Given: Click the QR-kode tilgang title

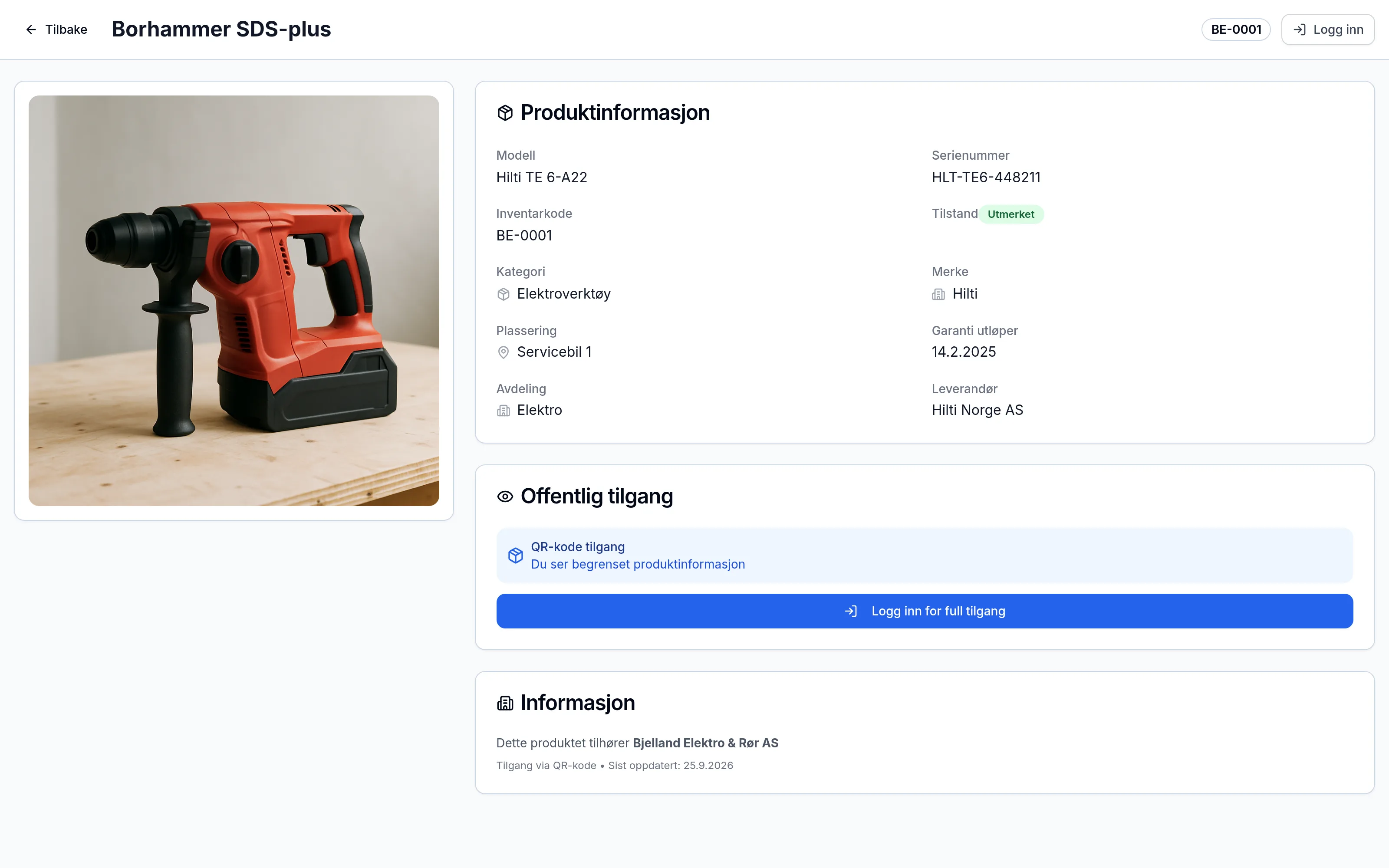Looking at the screenshot, I should coord(577,547).
